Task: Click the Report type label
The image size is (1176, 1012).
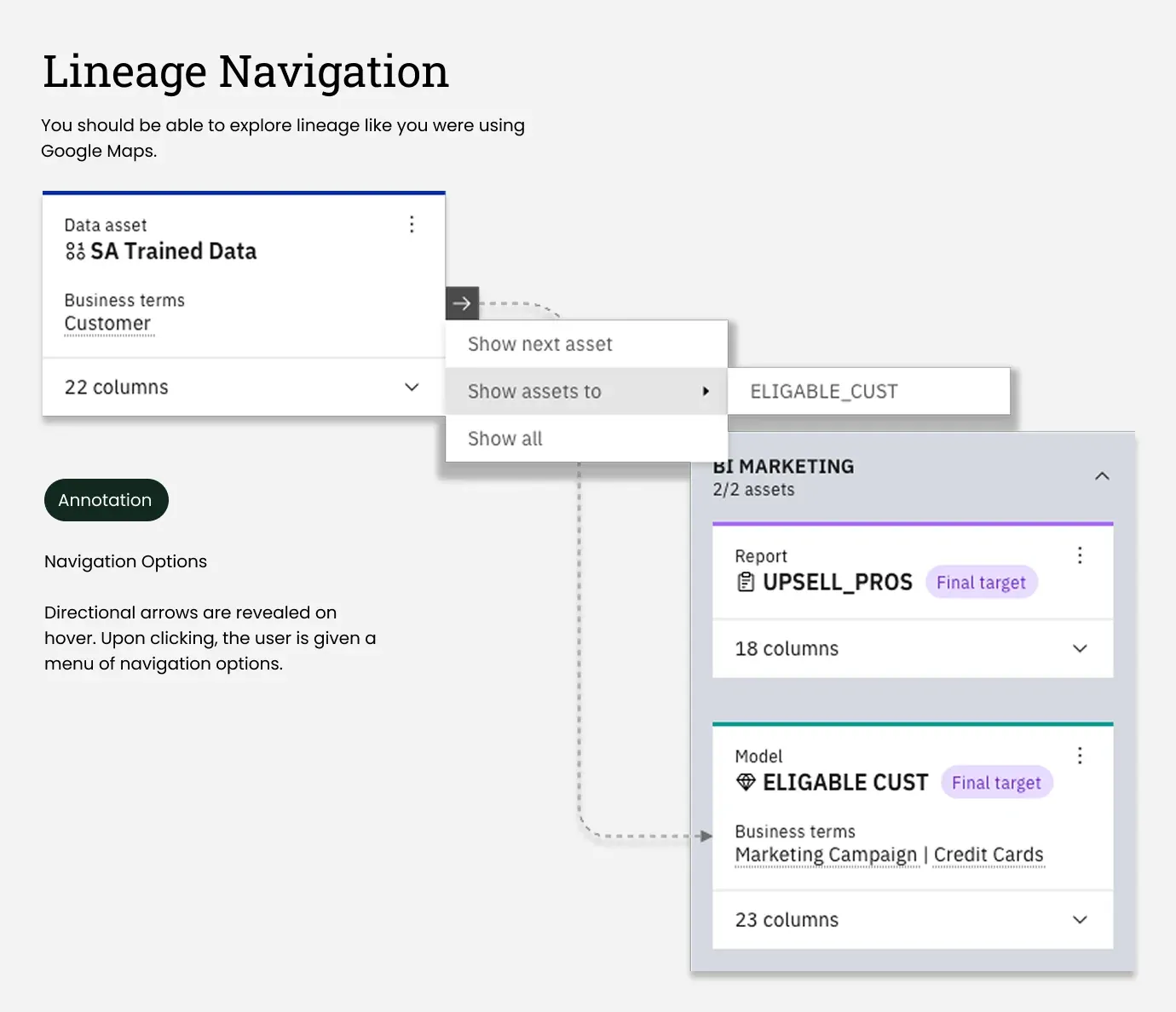Action: (761, 556)
